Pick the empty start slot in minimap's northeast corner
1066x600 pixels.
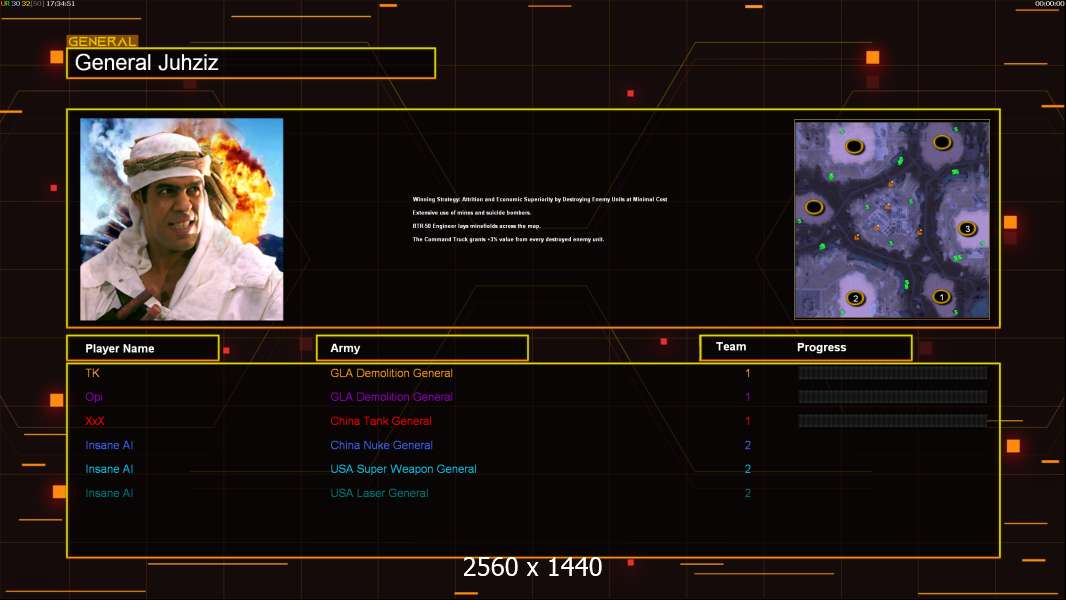click(x=942, y=142)
